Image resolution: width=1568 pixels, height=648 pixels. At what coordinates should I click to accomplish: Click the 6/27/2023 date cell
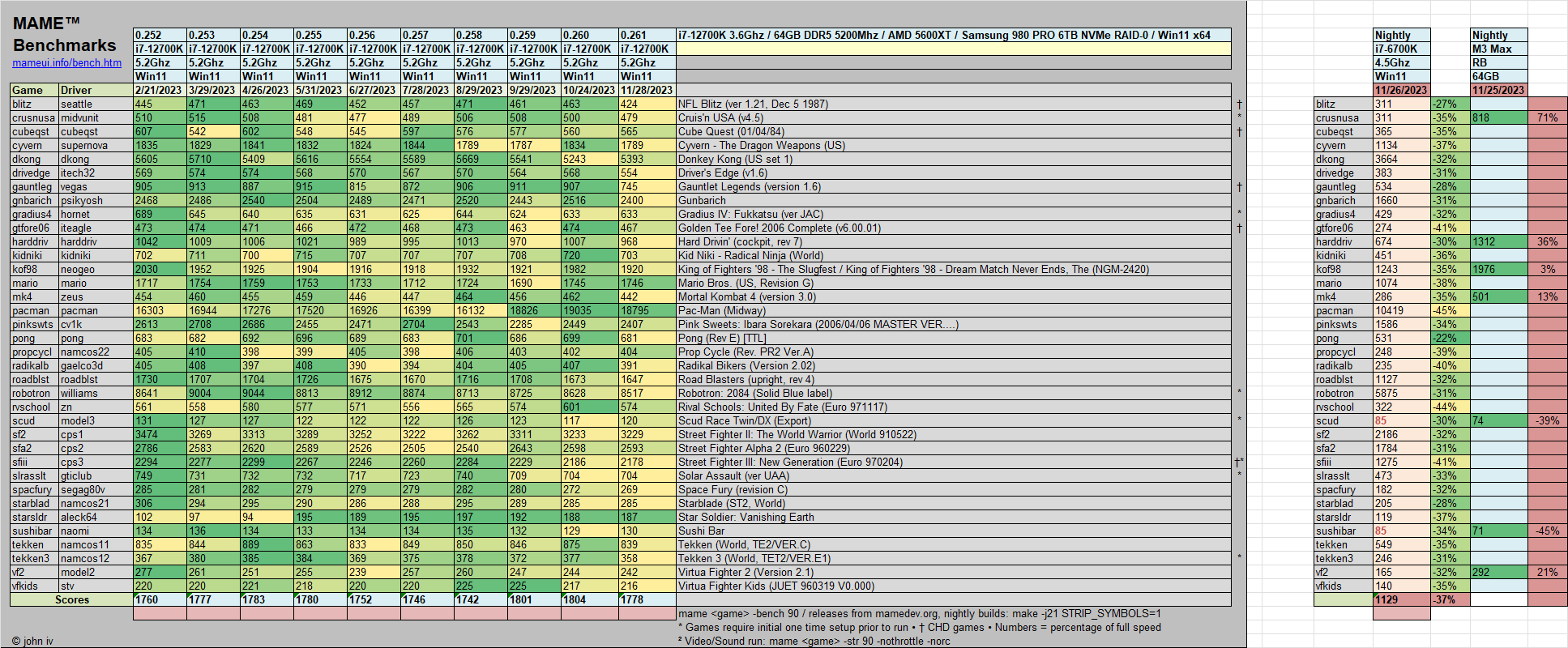click(374, 90)
